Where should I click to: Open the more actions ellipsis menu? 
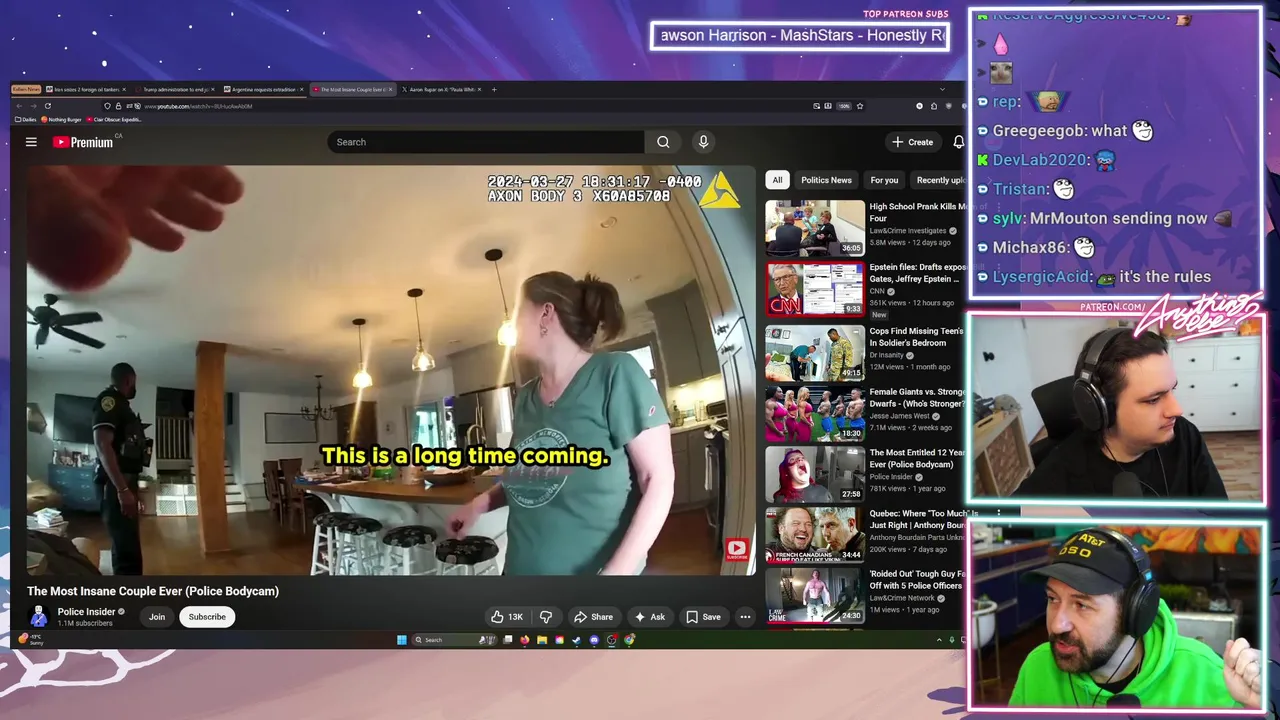coord(745,617)
